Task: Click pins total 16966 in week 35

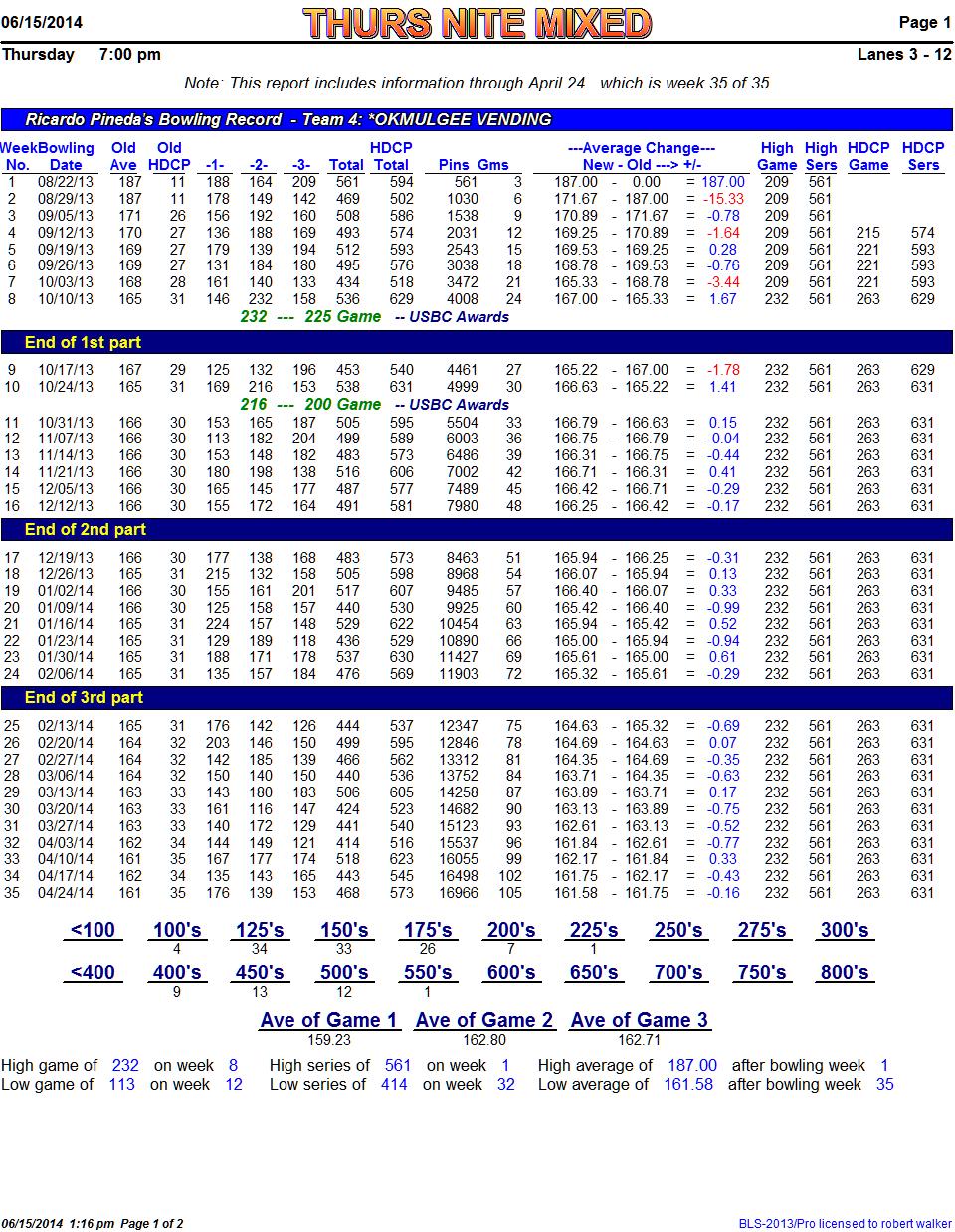Action: coord(459,893)
